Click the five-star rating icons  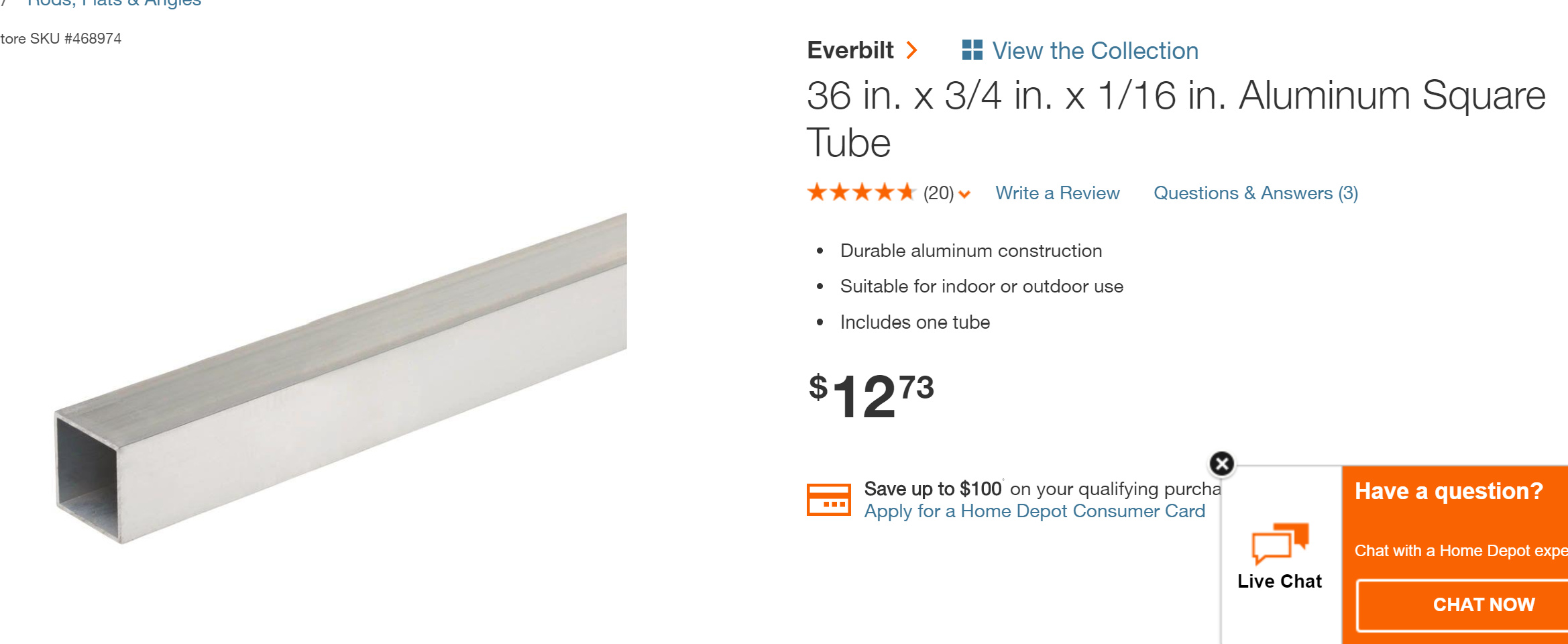pyautogui.click(x=861, y=193)
